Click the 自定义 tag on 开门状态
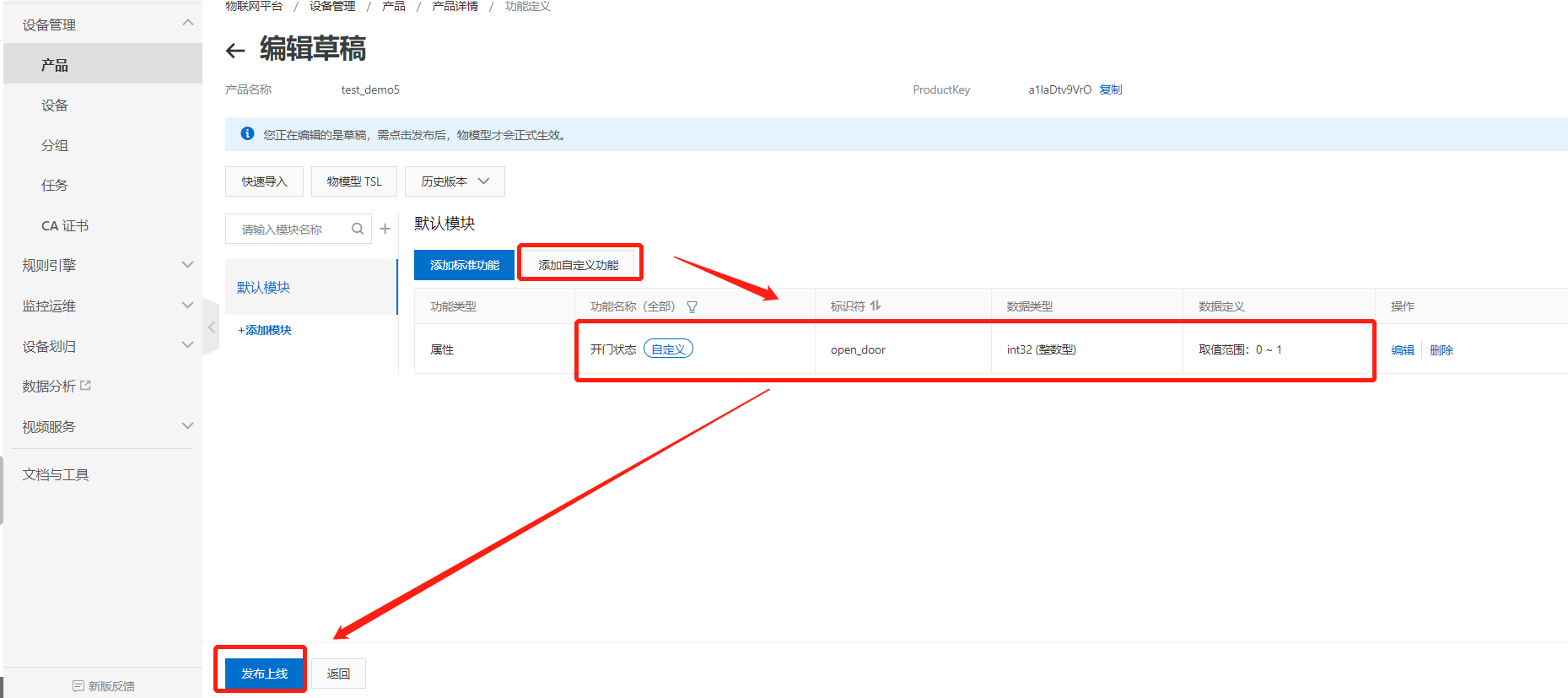The width and height of the screenshot is (1568, 698). click(668, 349)
